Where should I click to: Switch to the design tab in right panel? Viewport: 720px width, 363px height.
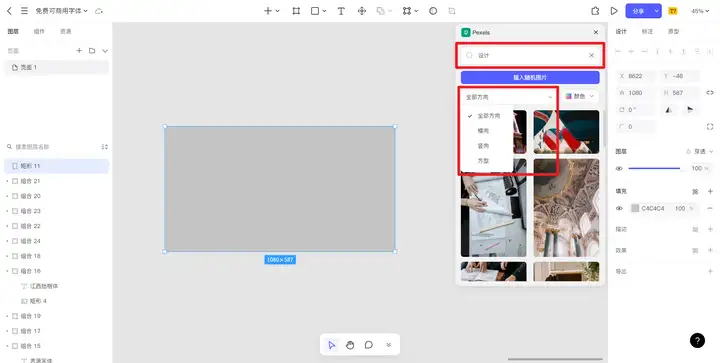coord(621,31)
